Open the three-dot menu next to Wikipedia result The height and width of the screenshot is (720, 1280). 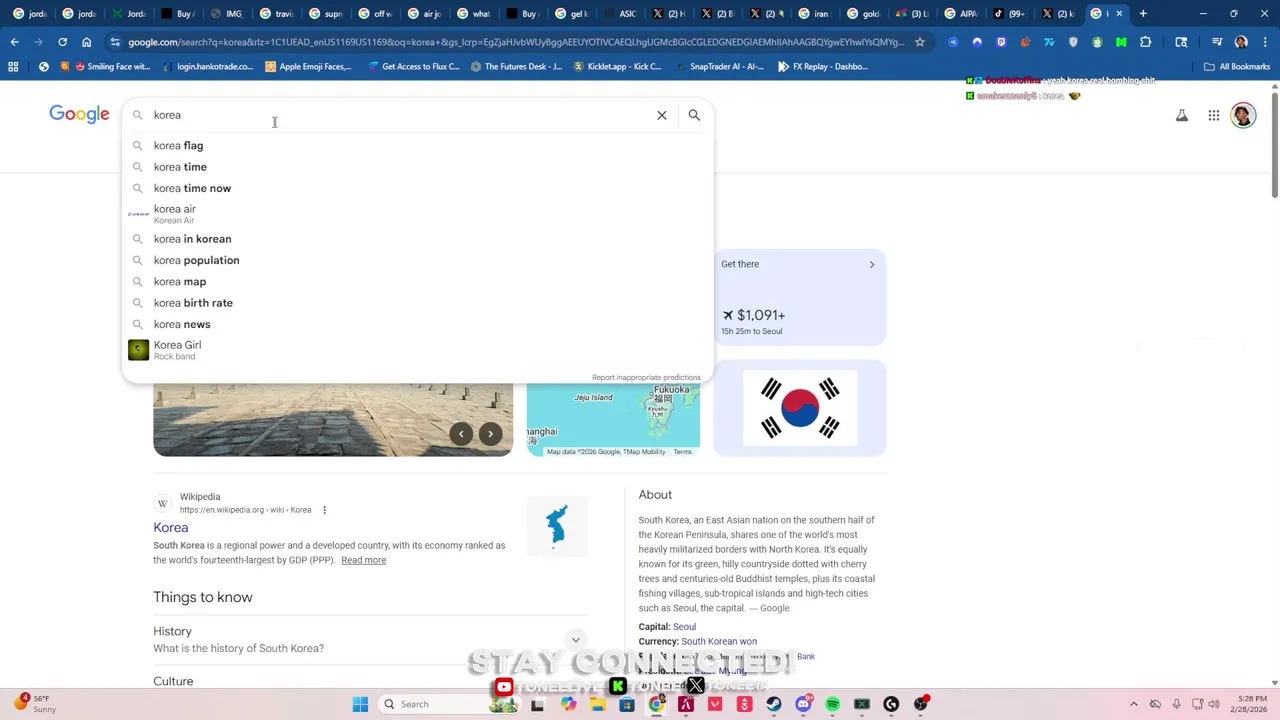[324, 510]
